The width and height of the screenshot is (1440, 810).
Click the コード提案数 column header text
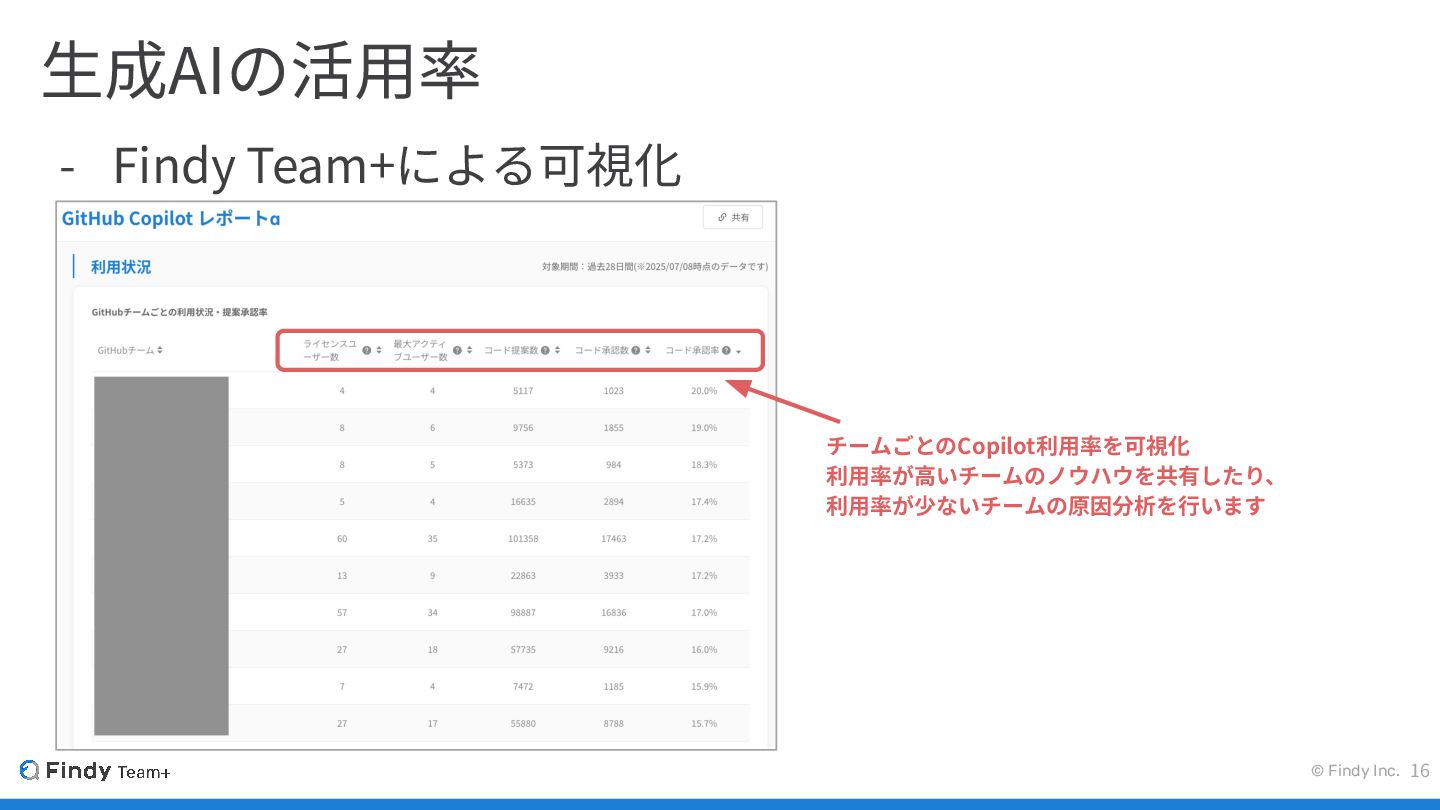[511, 350]
